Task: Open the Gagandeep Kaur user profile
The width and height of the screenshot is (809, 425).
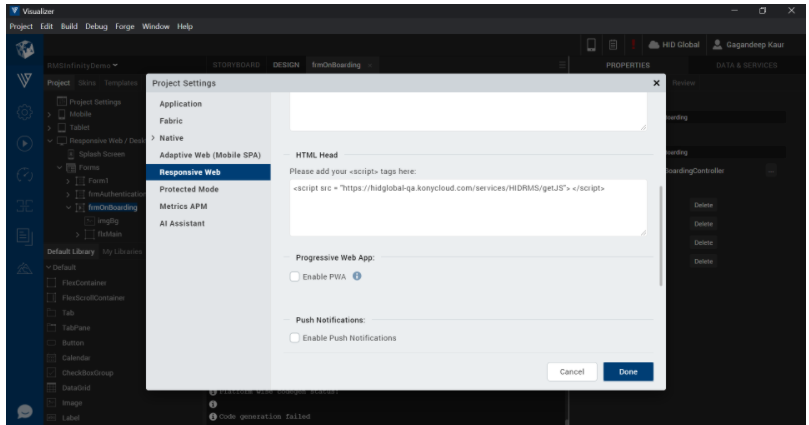Action: pyautogui.click(x=748, y=45)
